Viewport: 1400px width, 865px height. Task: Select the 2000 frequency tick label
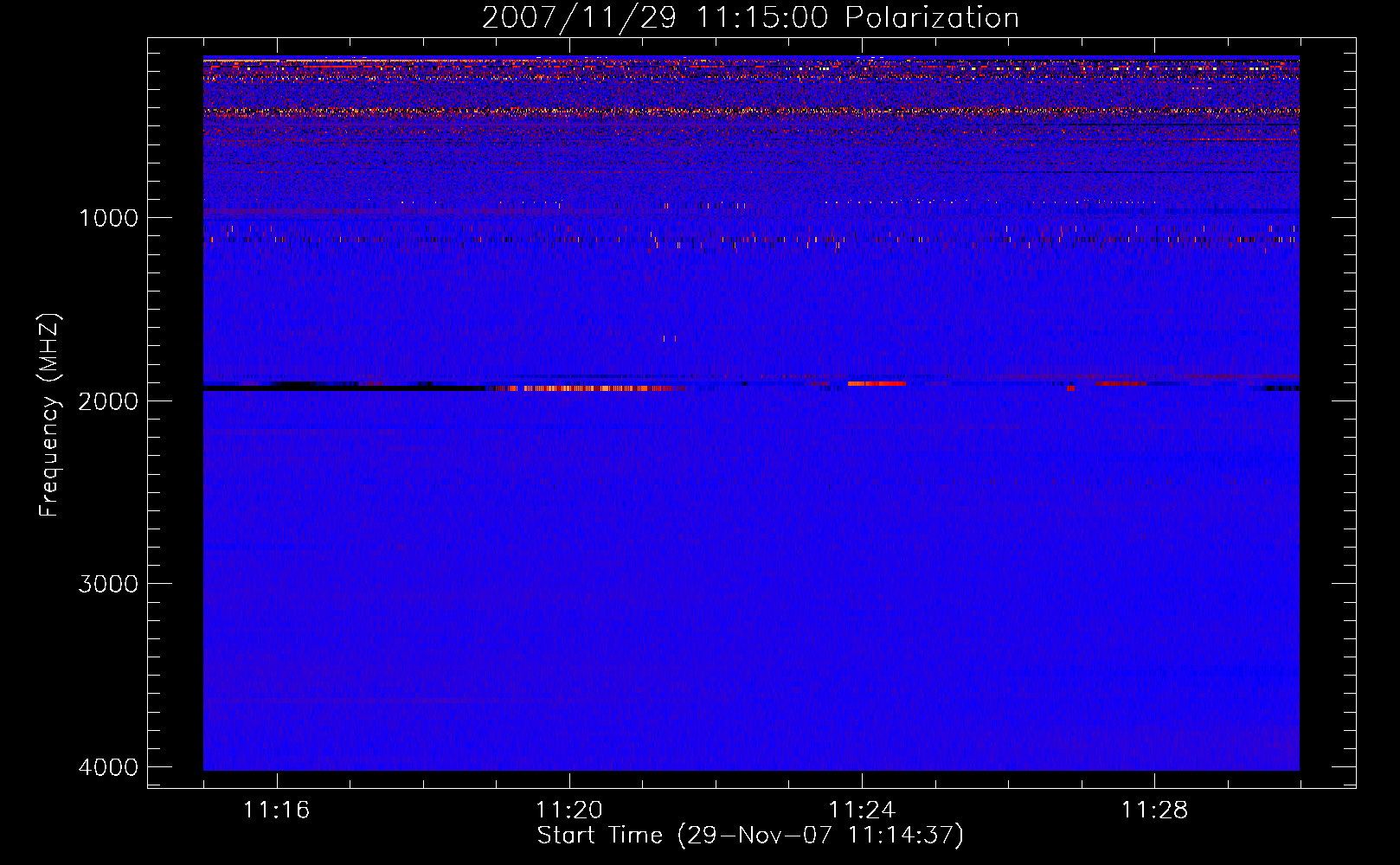point(108,400)
